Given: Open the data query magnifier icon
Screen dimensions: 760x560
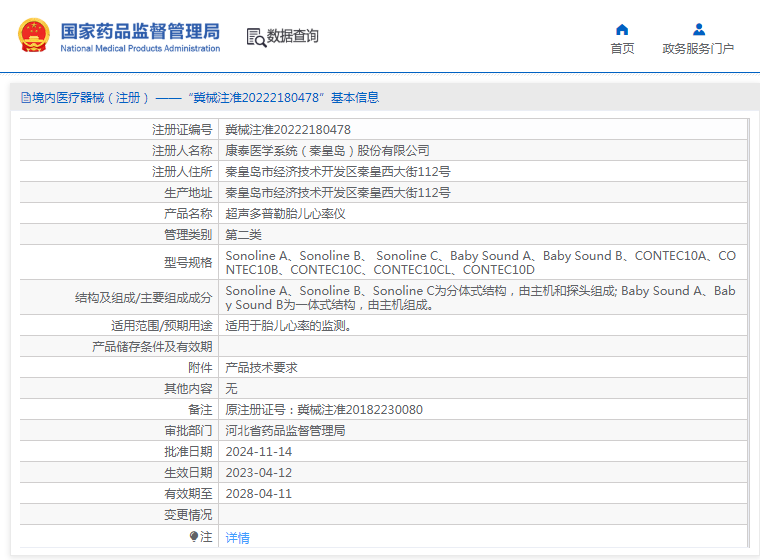Looking at the screenshot, I should (x=256, y=38).
